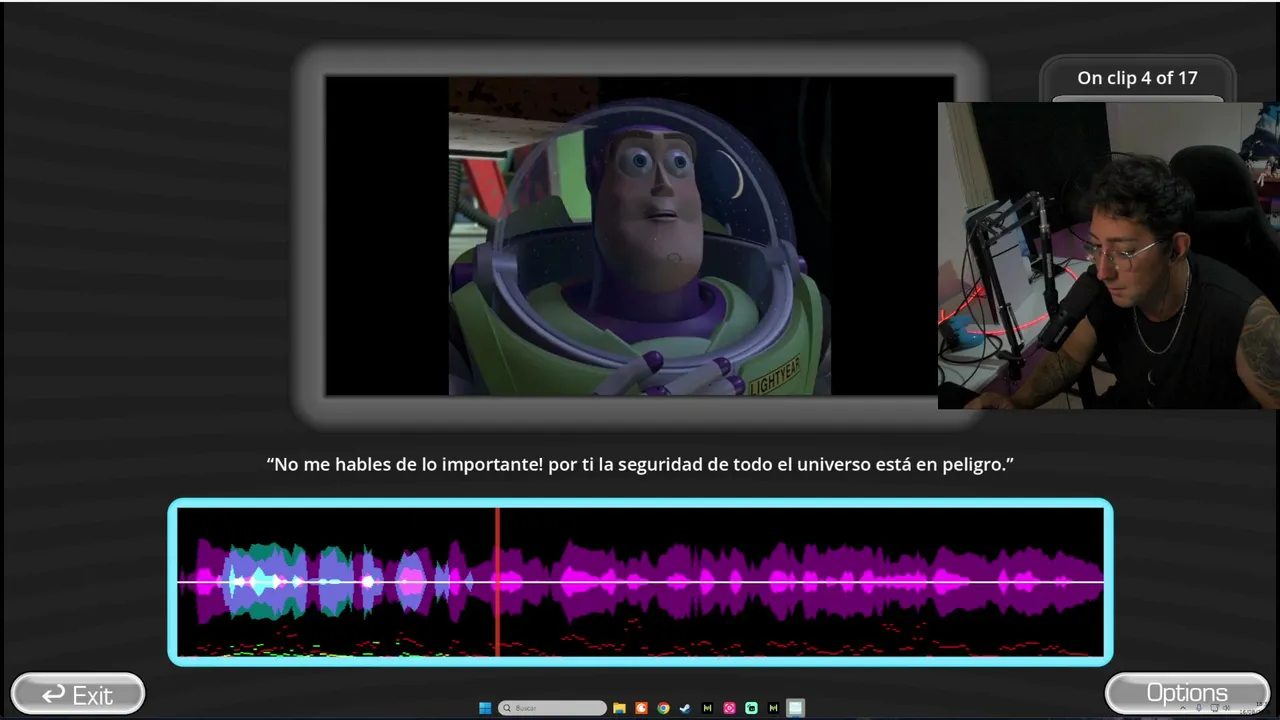Open the pink app icon on the taskbar
Screen dimensions: 1280x720
click(730, 708)
